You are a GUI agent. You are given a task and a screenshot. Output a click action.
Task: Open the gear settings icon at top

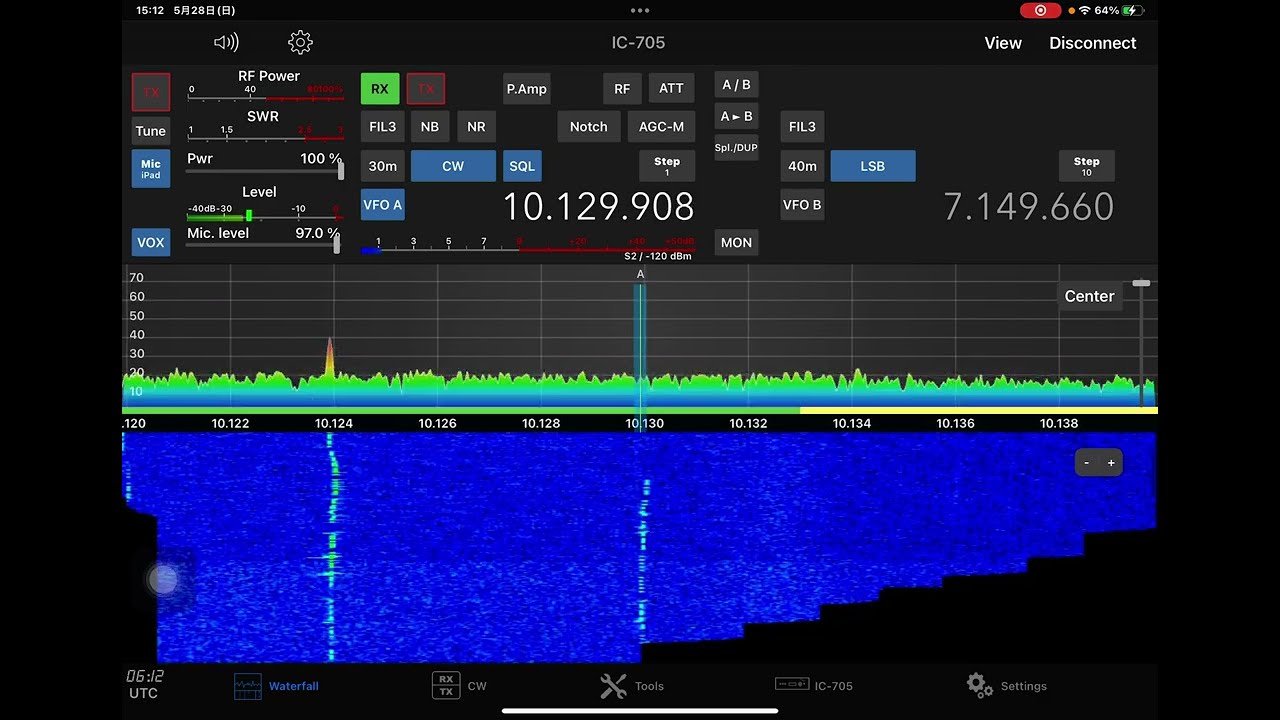pyautogui.click(x=300, y=42)
